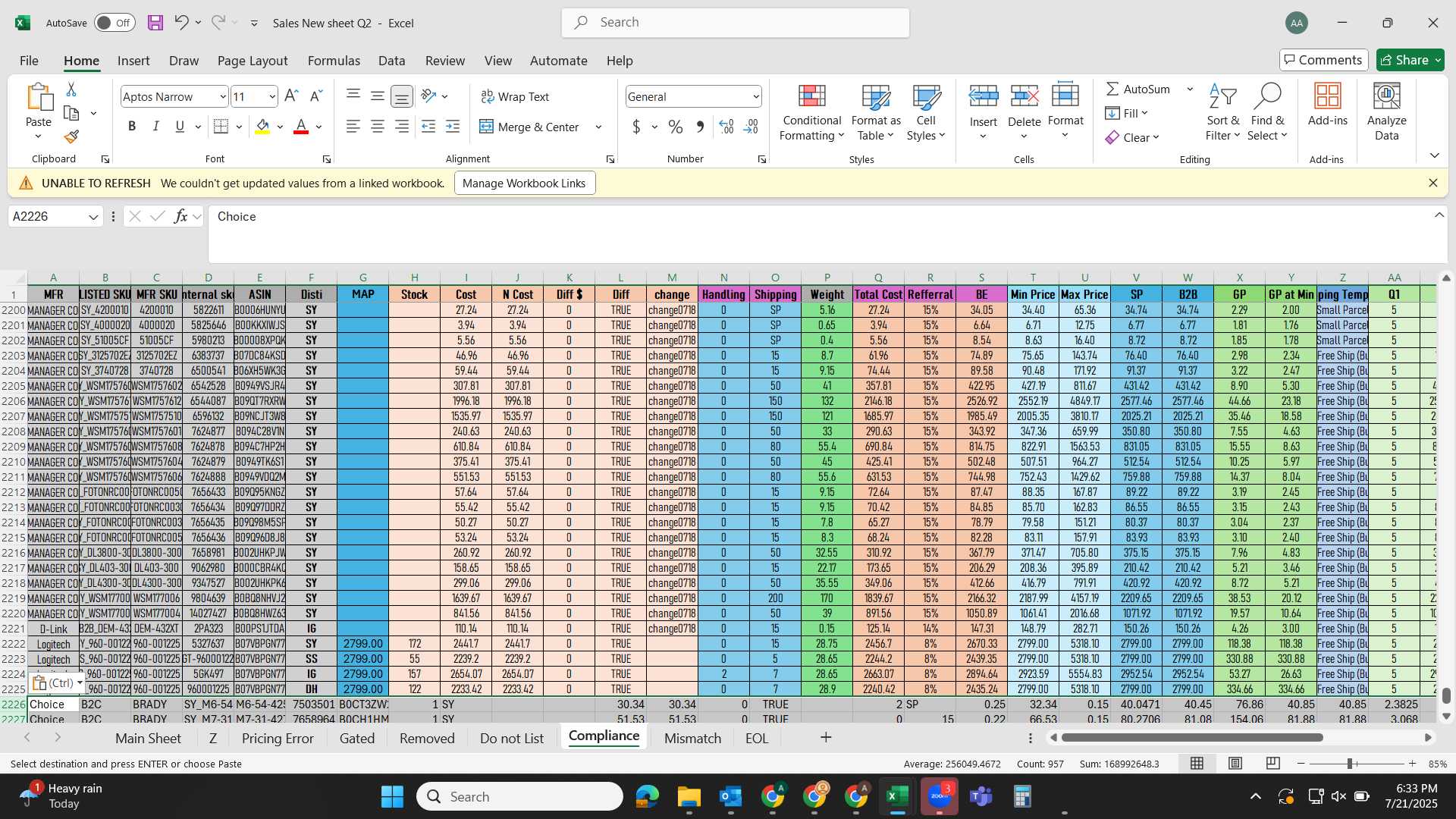Image resolution: width=1456 pixels, height=819 pixels.
Task: Click the Insert Function fx icon
Action: coord(180,217)
